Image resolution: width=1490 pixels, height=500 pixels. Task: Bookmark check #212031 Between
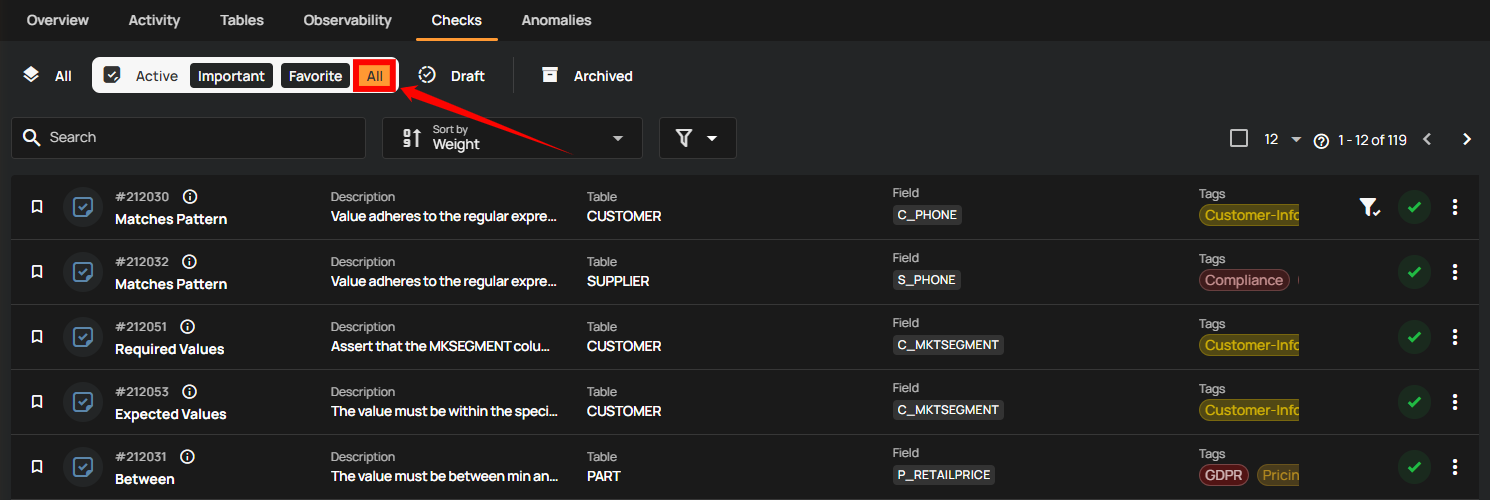click(37, 467)
